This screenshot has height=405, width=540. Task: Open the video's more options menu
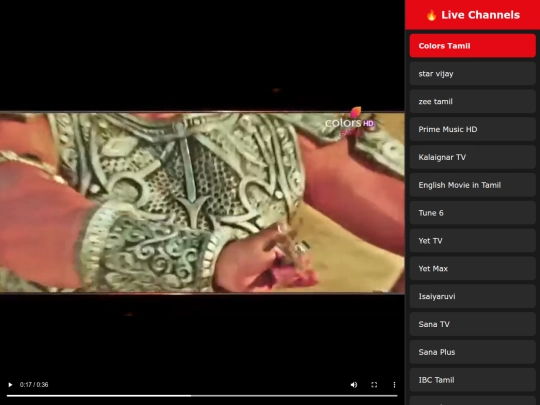coord(394,385)
